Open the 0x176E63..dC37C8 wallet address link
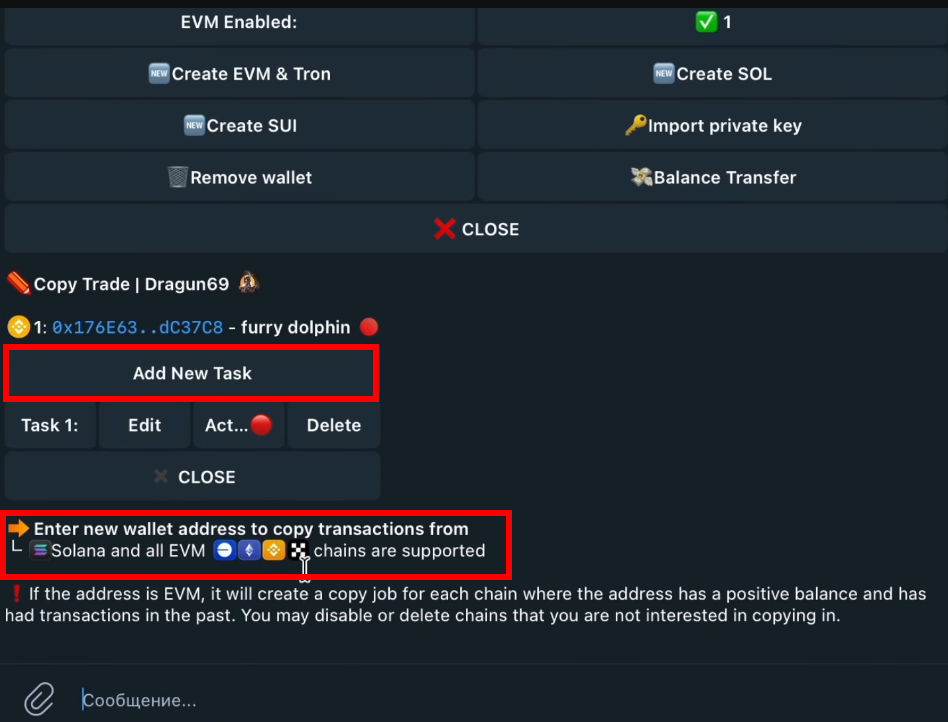 [x=125, y=327]
